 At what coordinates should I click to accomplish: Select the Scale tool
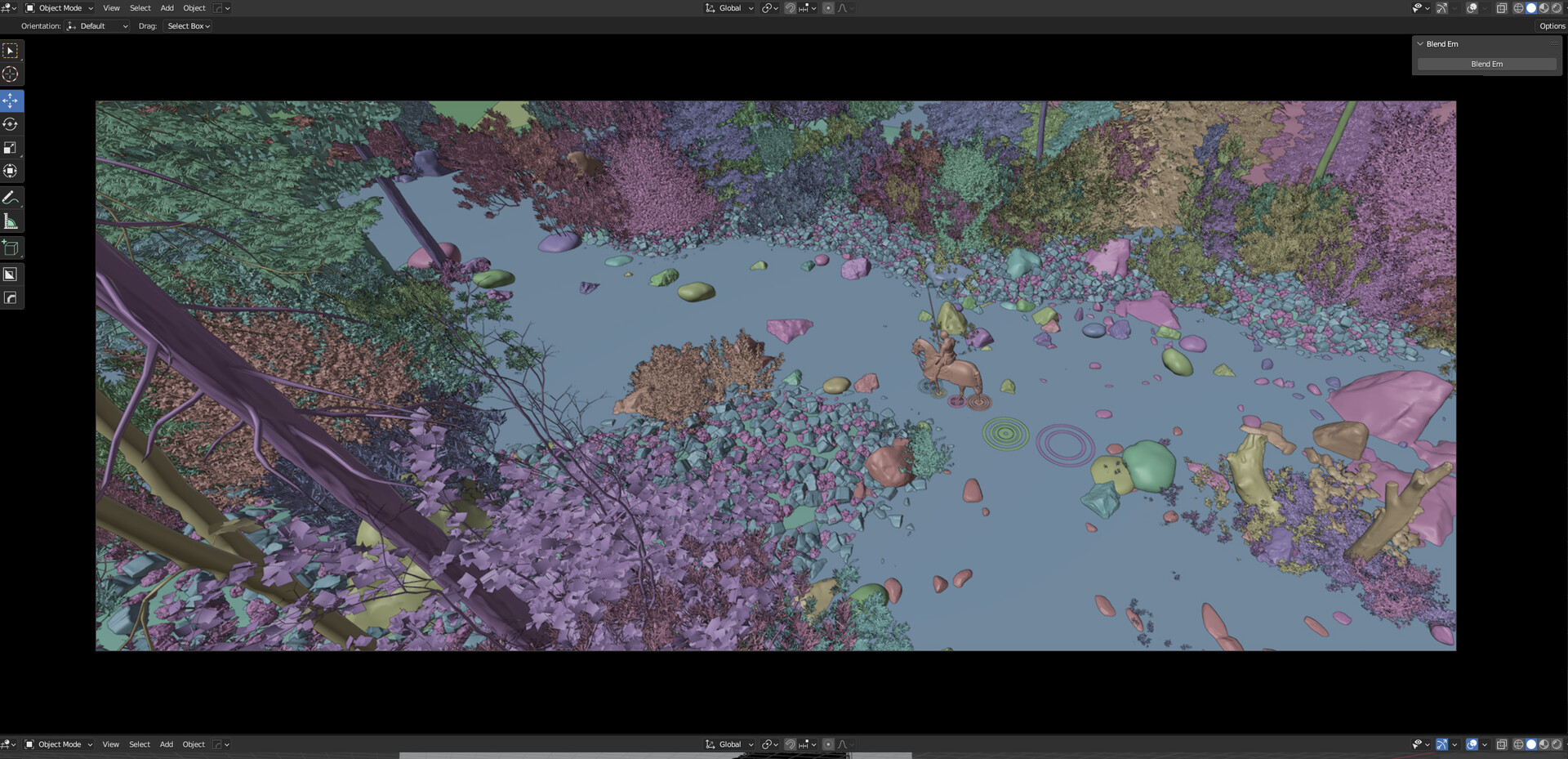pyautogui.click(x=11, y=148)
